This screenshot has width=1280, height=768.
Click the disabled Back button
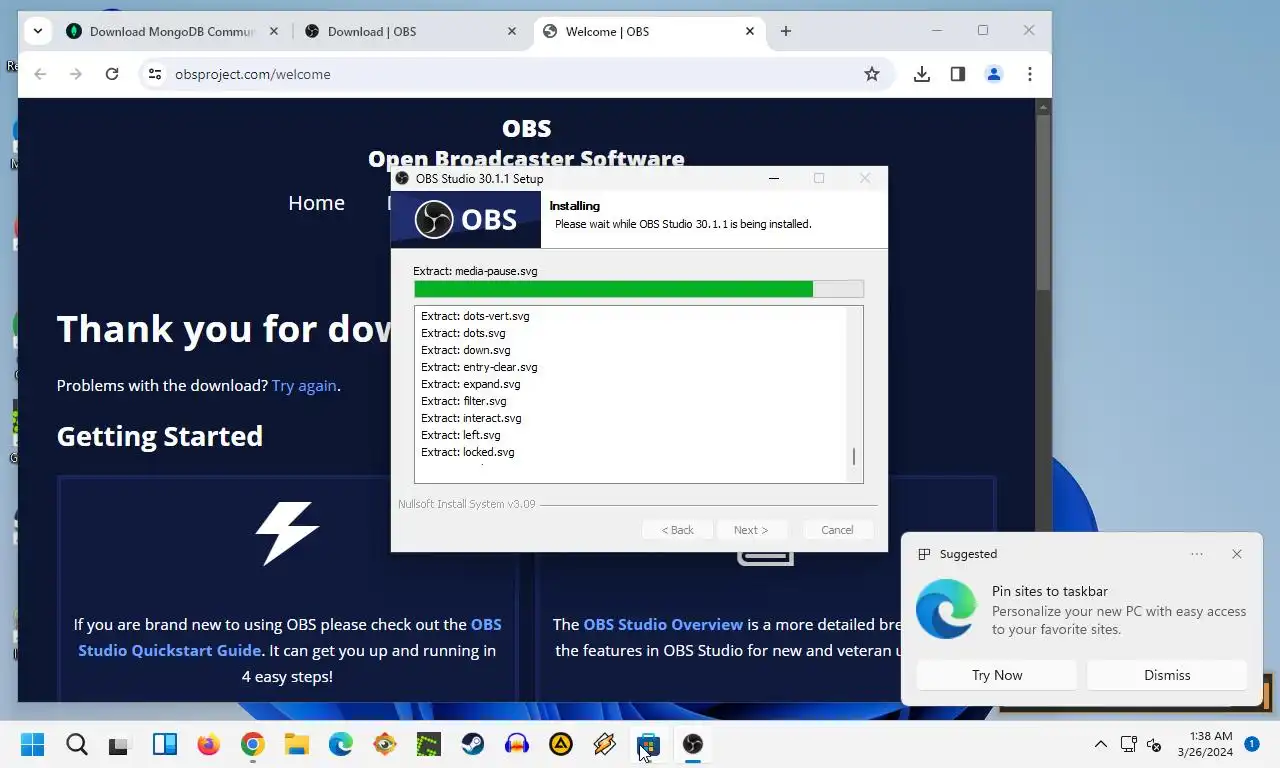point(677,530)
